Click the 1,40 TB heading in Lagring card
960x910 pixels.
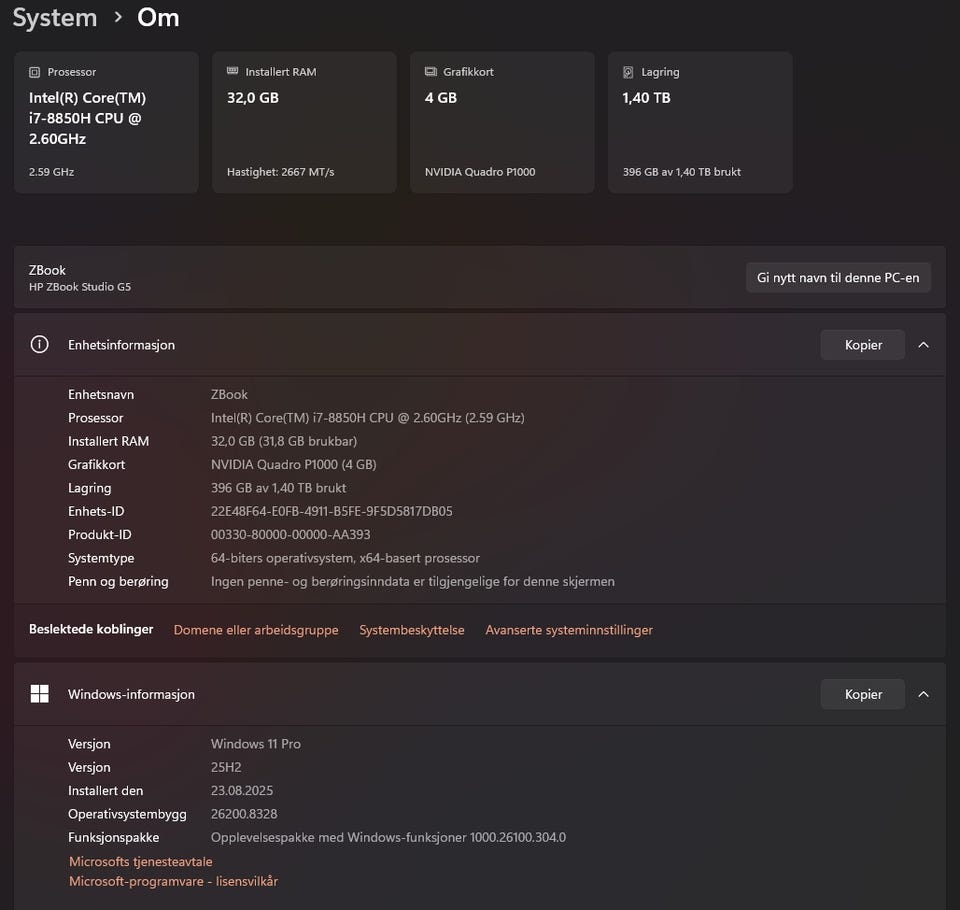[x=647, y=98]
